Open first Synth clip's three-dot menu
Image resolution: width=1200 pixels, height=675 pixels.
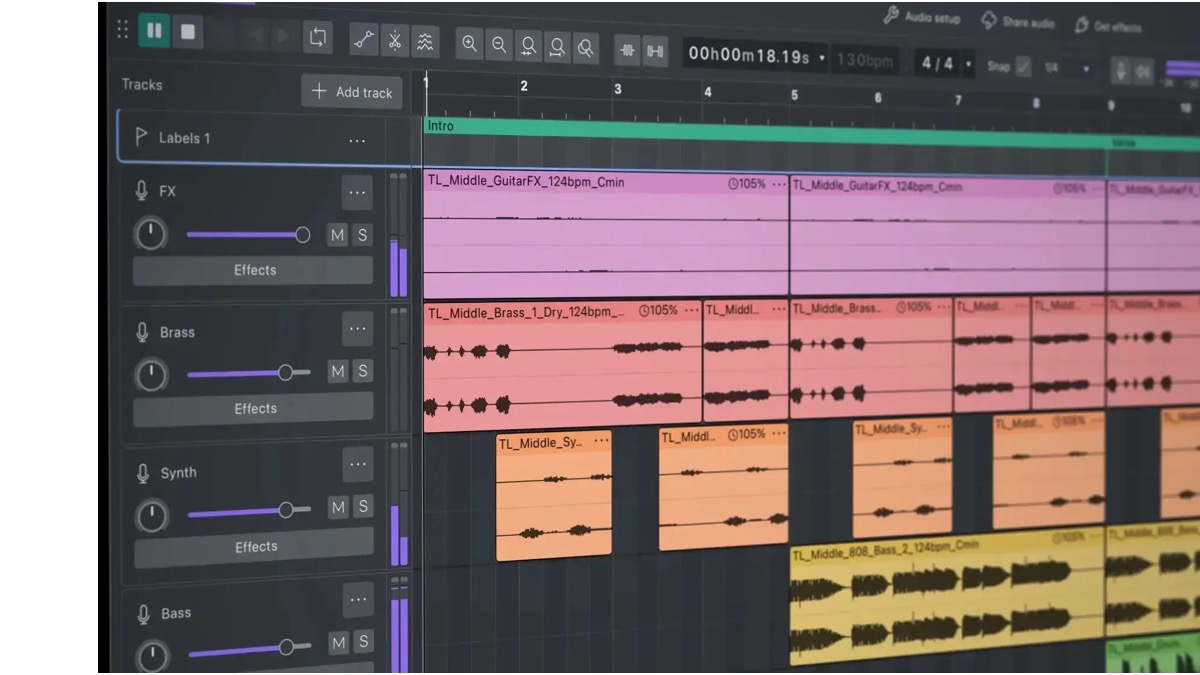[600, 441]
